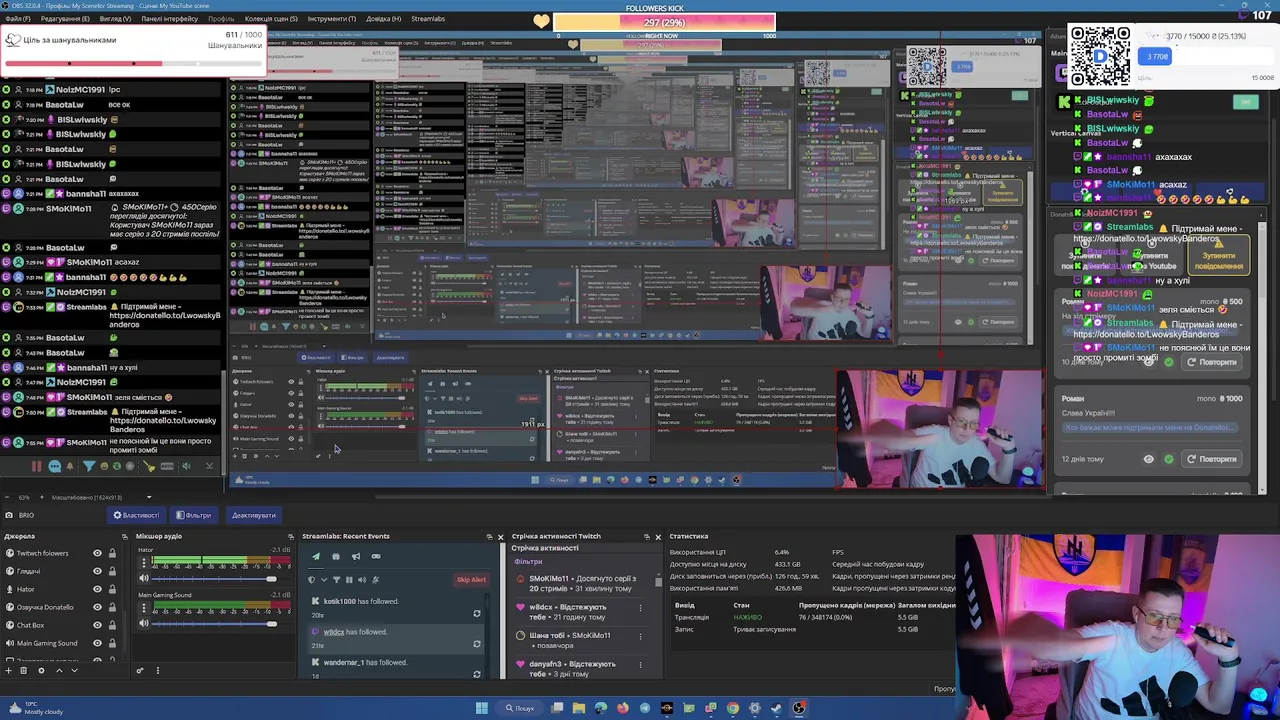The width and height of the screenshot is (1280, 720).
Task: Open the Редагування menu
Action: click(65, 19)
